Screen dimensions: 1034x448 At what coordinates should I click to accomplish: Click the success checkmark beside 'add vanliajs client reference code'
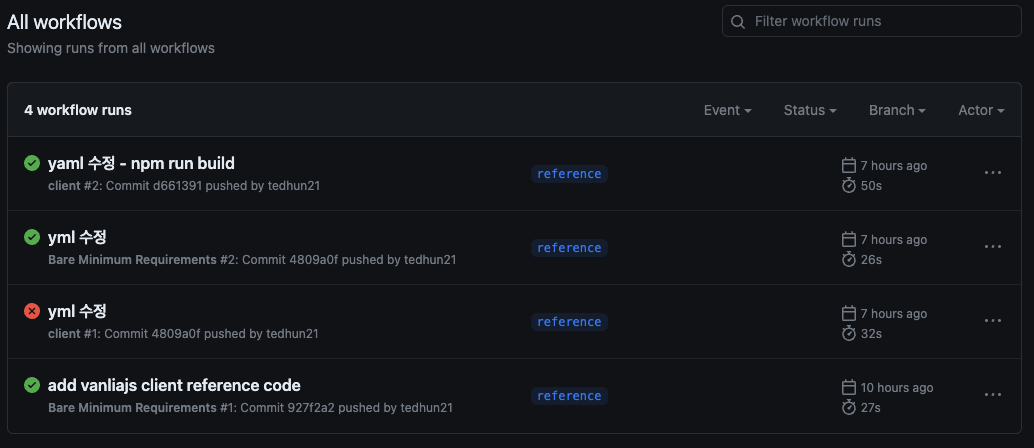(x=32, y=385)
